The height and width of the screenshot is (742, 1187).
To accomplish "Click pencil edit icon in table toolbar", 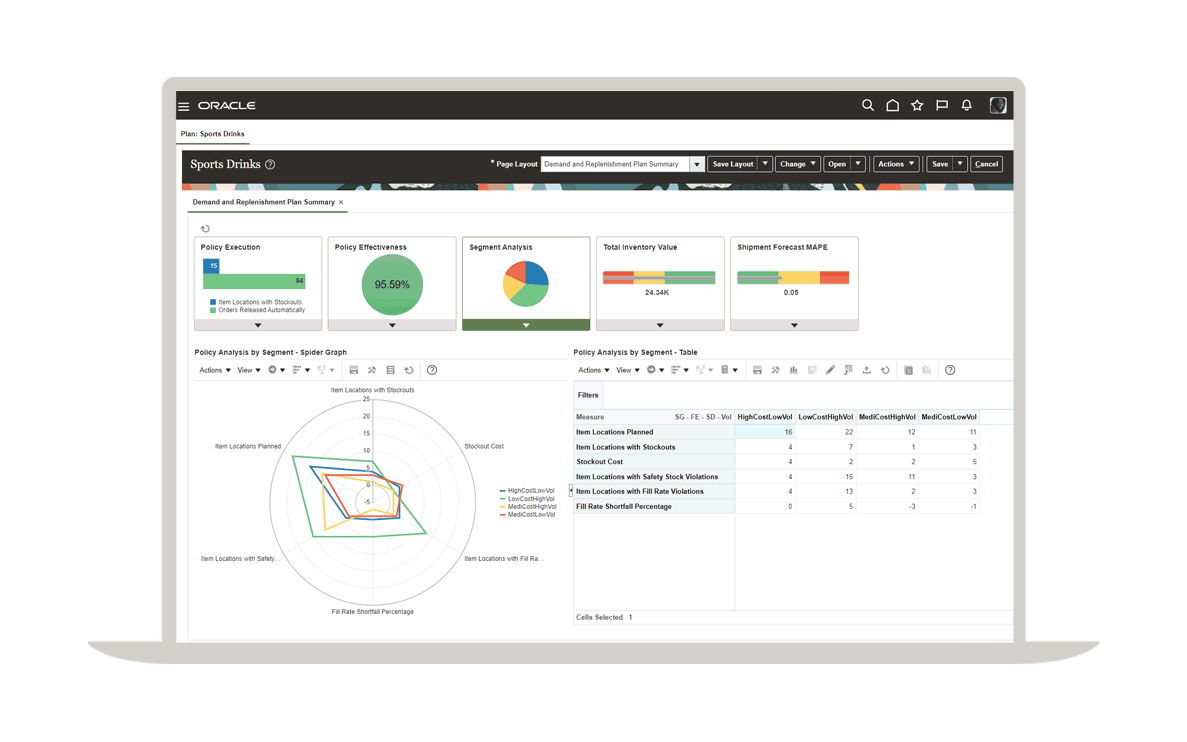I will point(830,370).
